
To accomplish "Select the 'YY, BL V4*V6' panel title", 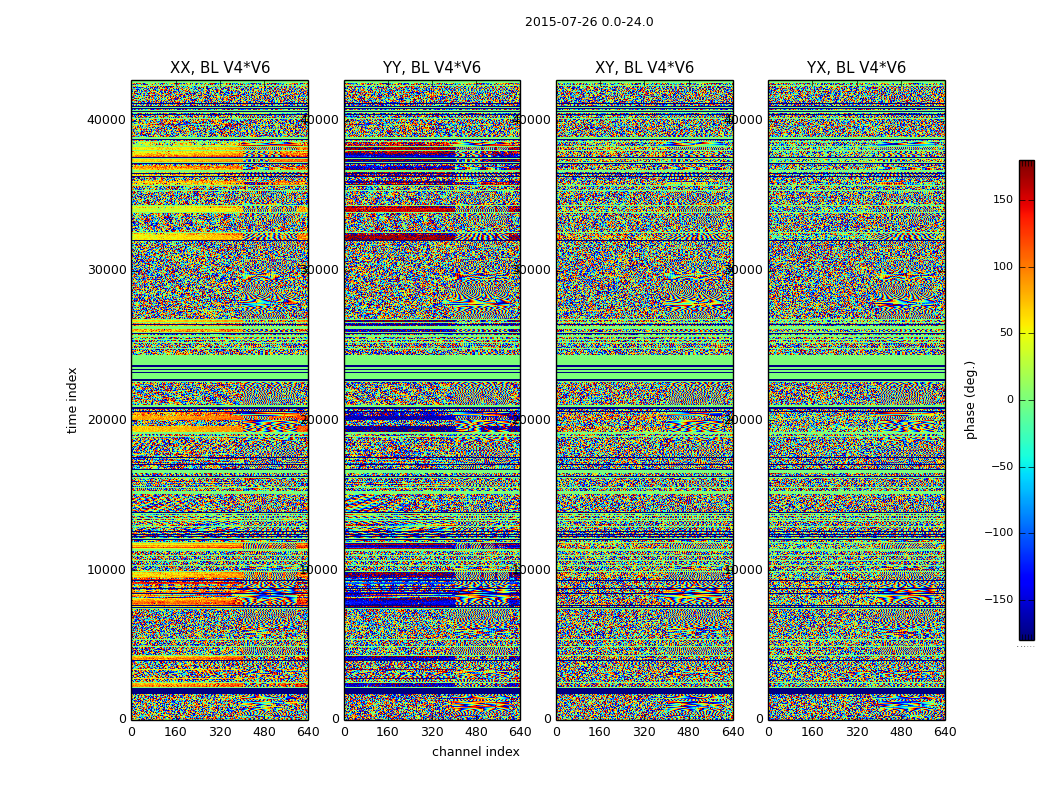I will click(432, 68).
